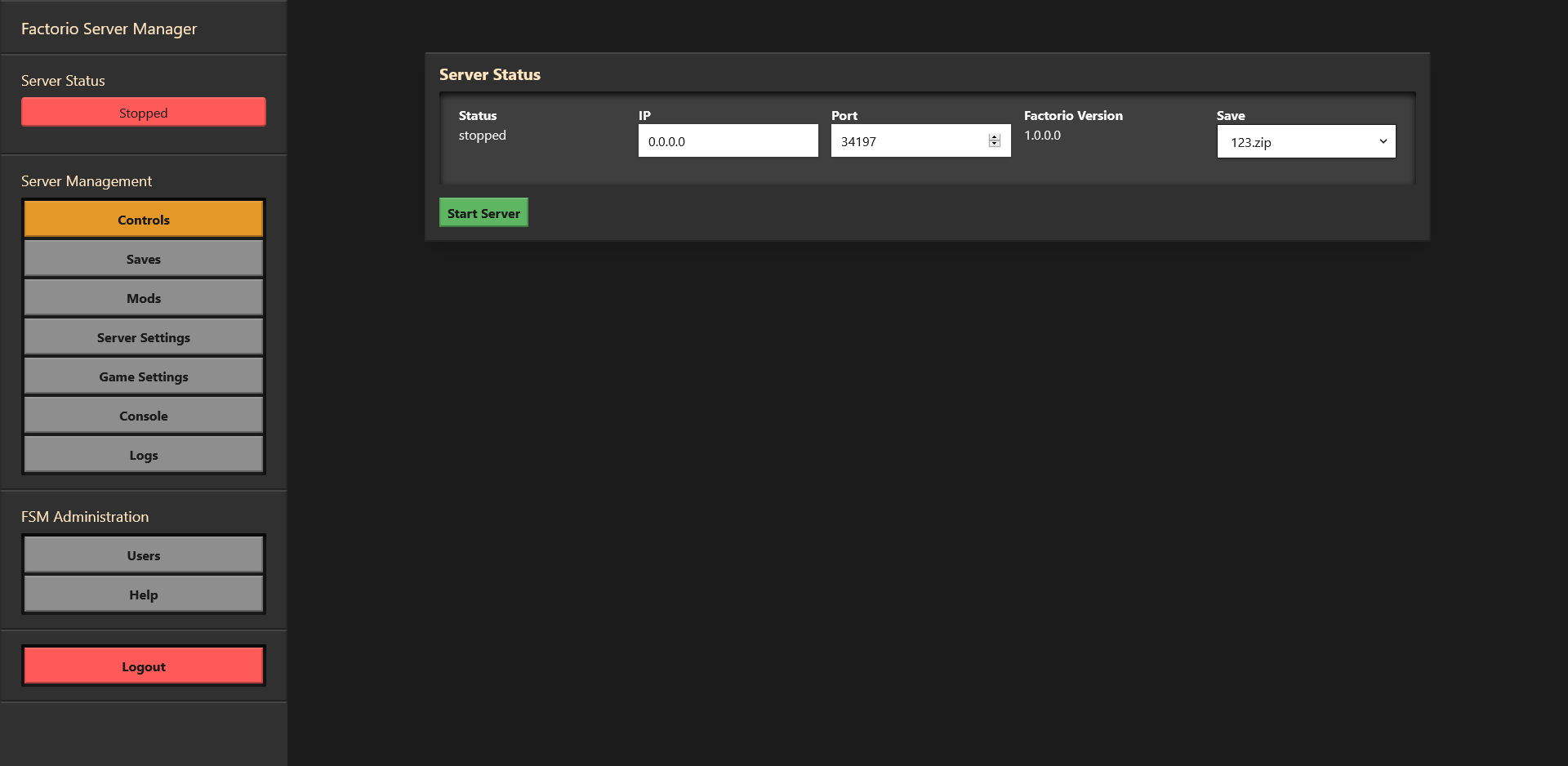Click the Server Status panel heading
Image resolution: width=1568 pixels, height=766 pixels.
pyautogui.click(x=490, y=74)
